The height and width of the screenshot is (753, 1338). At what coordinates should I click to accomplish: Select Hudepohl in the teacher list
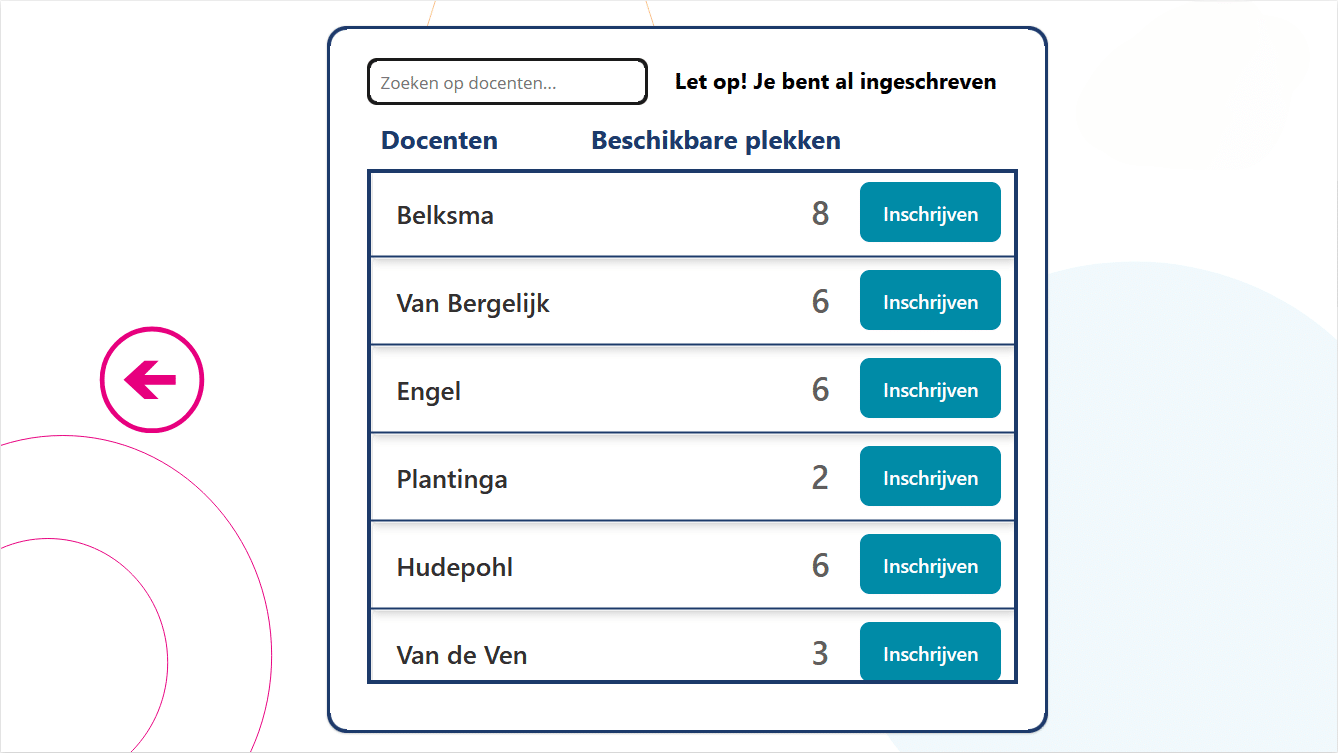(455, 567)
